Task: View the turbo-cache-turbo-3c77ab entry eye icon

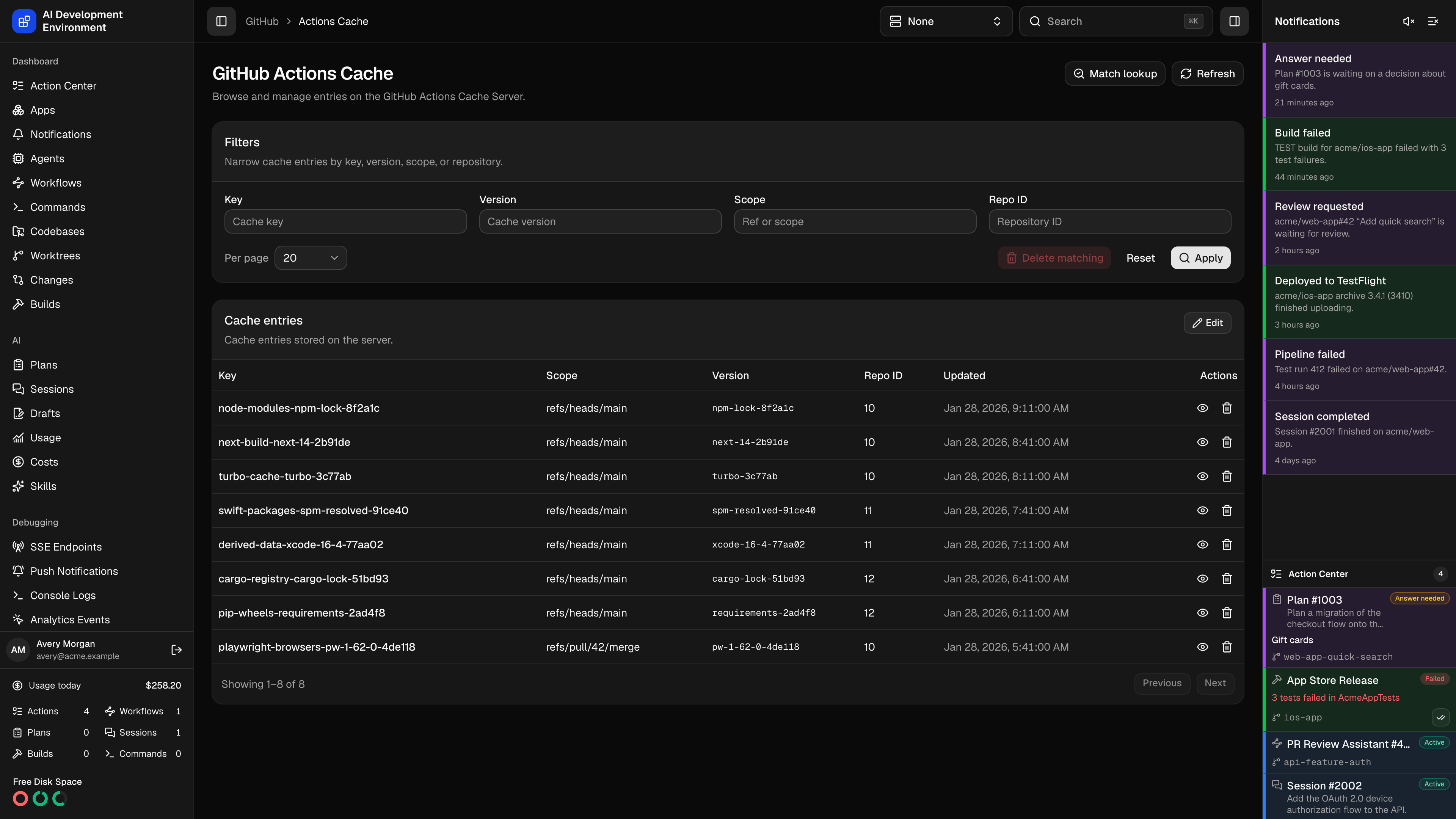Action: 1202,477
